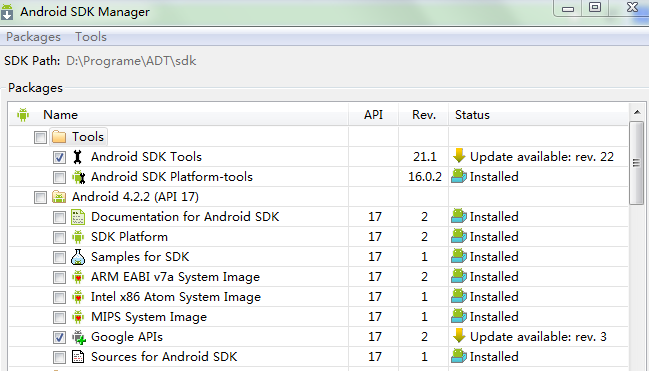Click the Android robot icon in Name header
649x371 pixels.
point(23,115)
